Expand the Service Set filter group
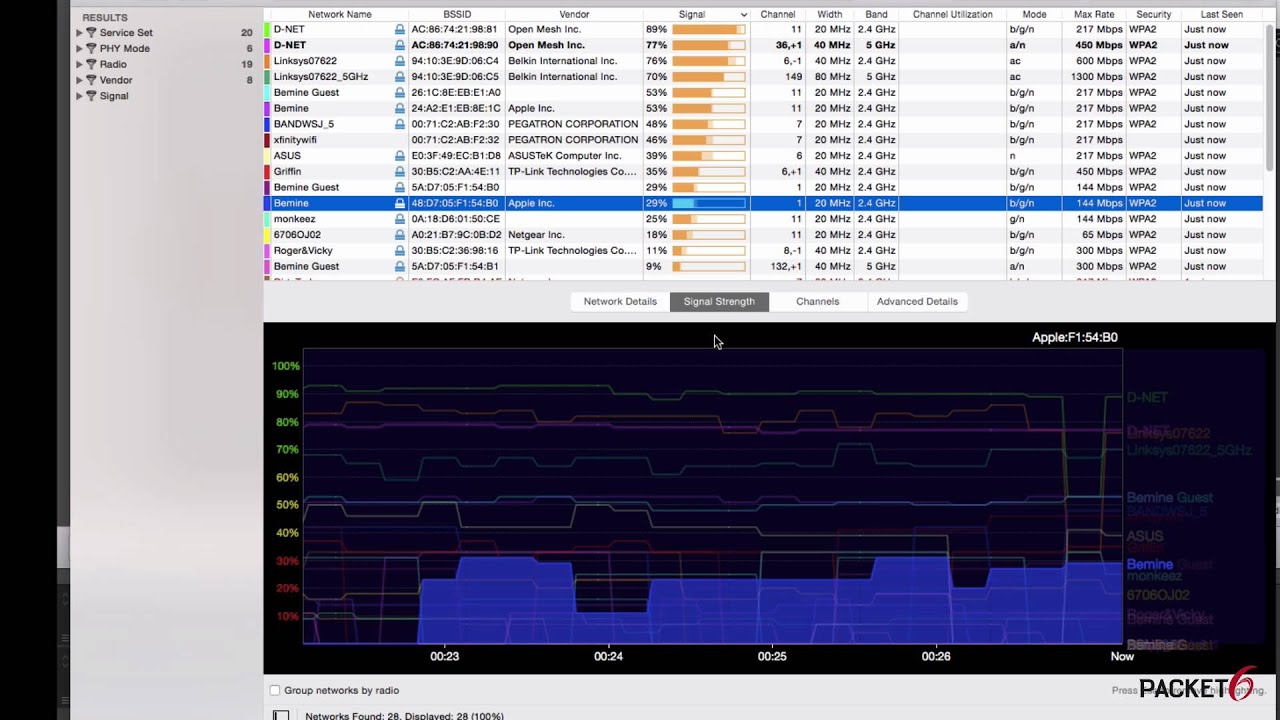1280x720 pixels. tap(79, 33)
